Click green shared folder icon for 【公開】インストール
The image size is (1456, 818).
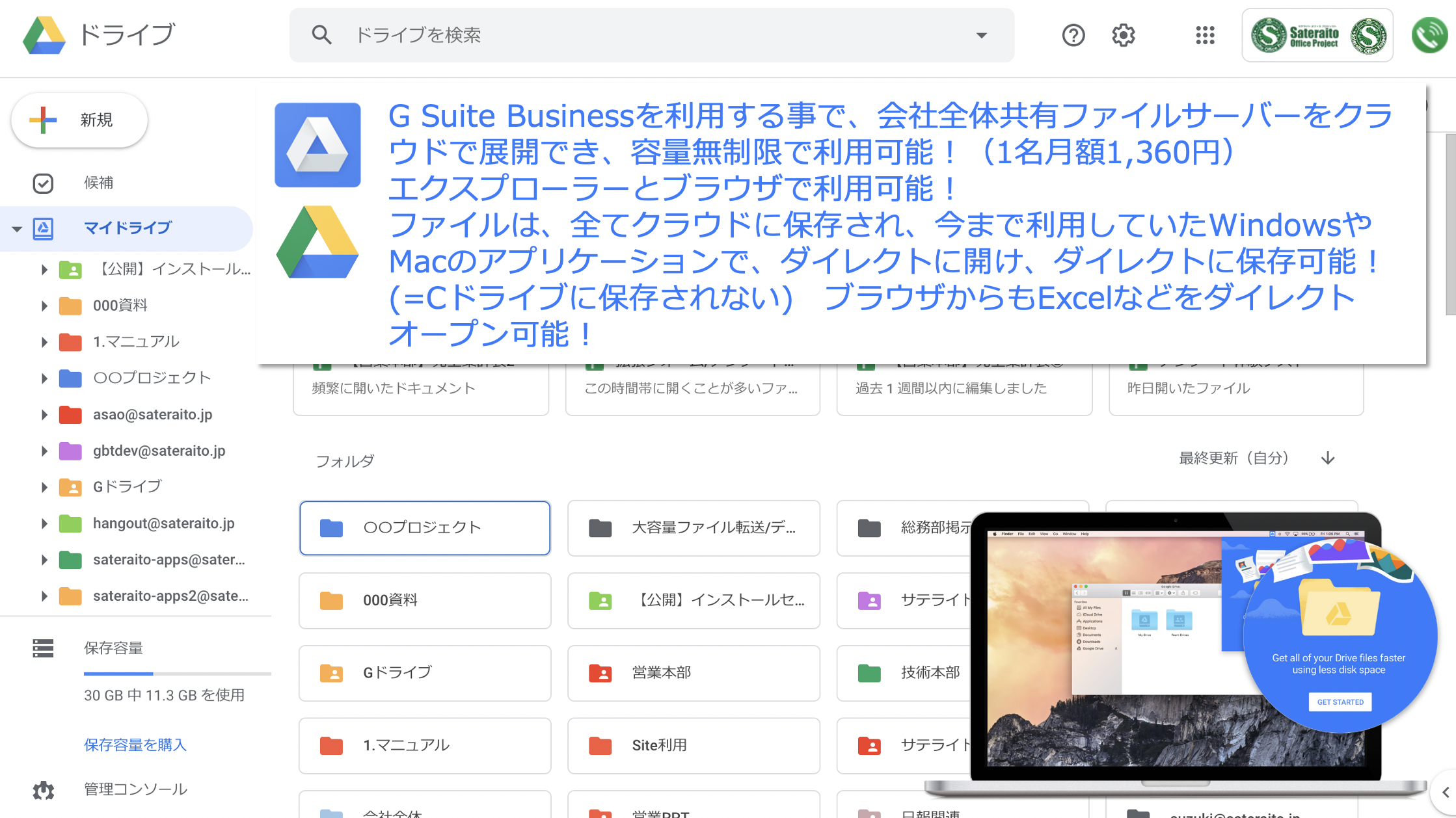(x=70, y=269)
